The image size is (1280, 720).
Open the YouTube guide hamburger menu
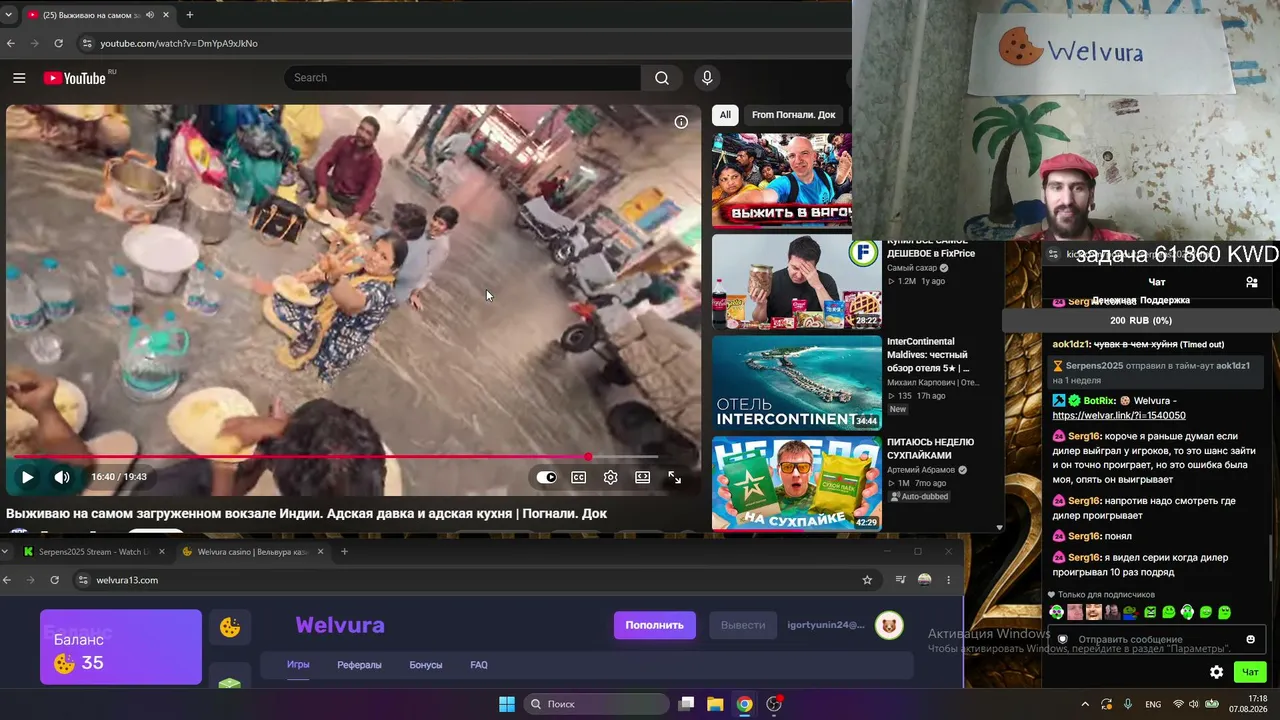19,78
